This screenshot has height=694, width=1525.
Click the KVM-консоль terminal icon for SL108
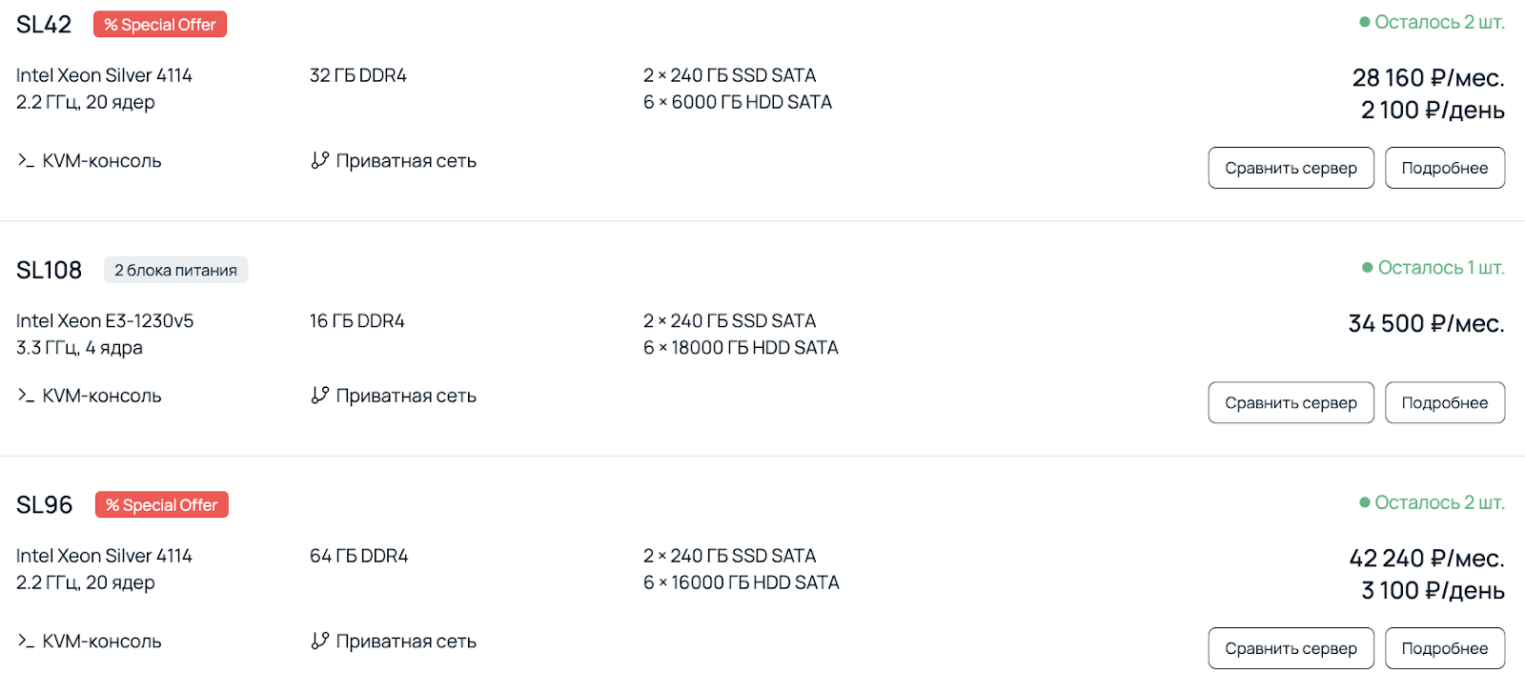point(25,395)
